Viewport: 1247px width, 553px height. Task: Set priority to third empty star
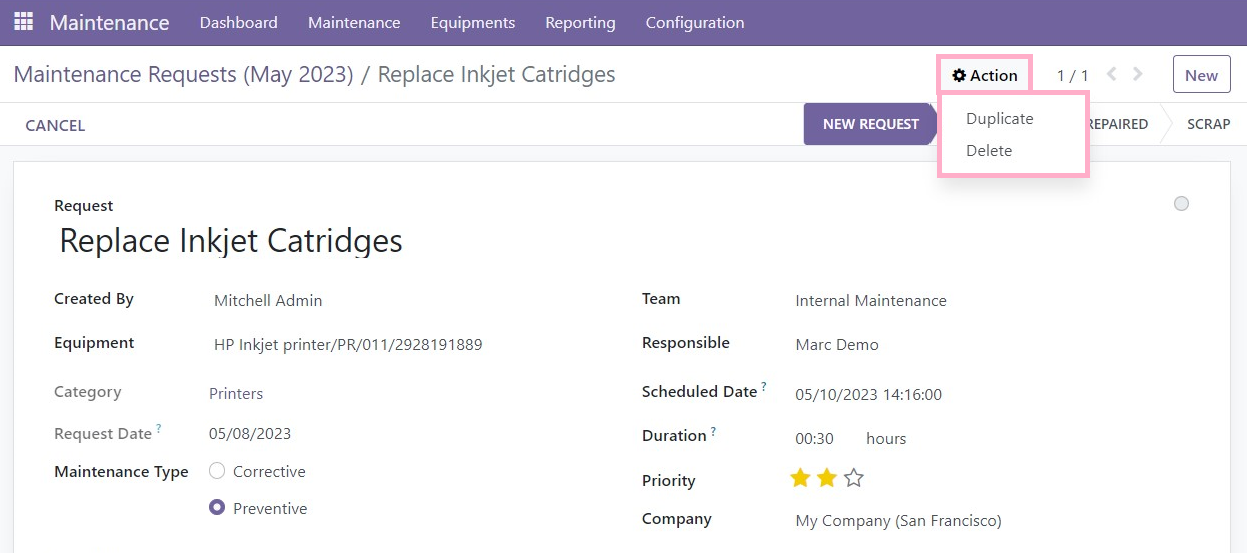(853, 478)
